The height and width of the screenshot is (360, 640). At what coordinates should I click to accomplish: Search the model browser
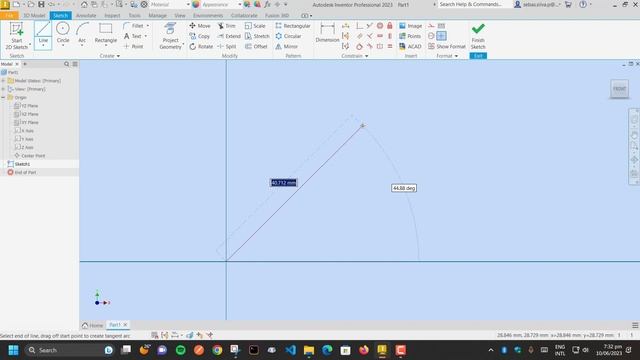pyautogui.click(x=67, y=64)
